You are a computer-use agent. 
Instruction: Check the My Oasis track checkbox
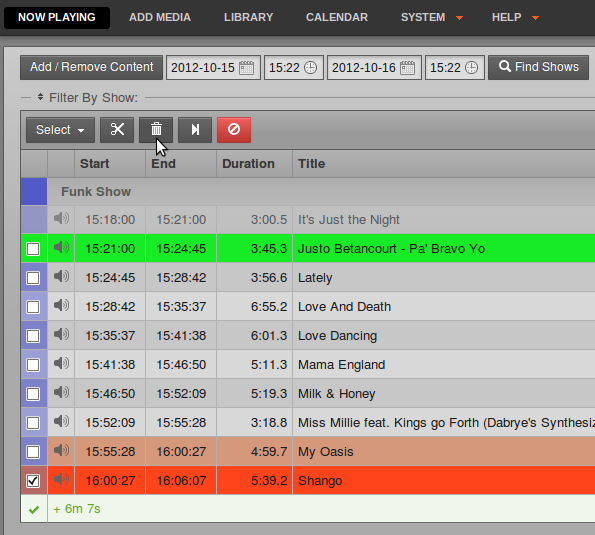[x=33, y=452]
